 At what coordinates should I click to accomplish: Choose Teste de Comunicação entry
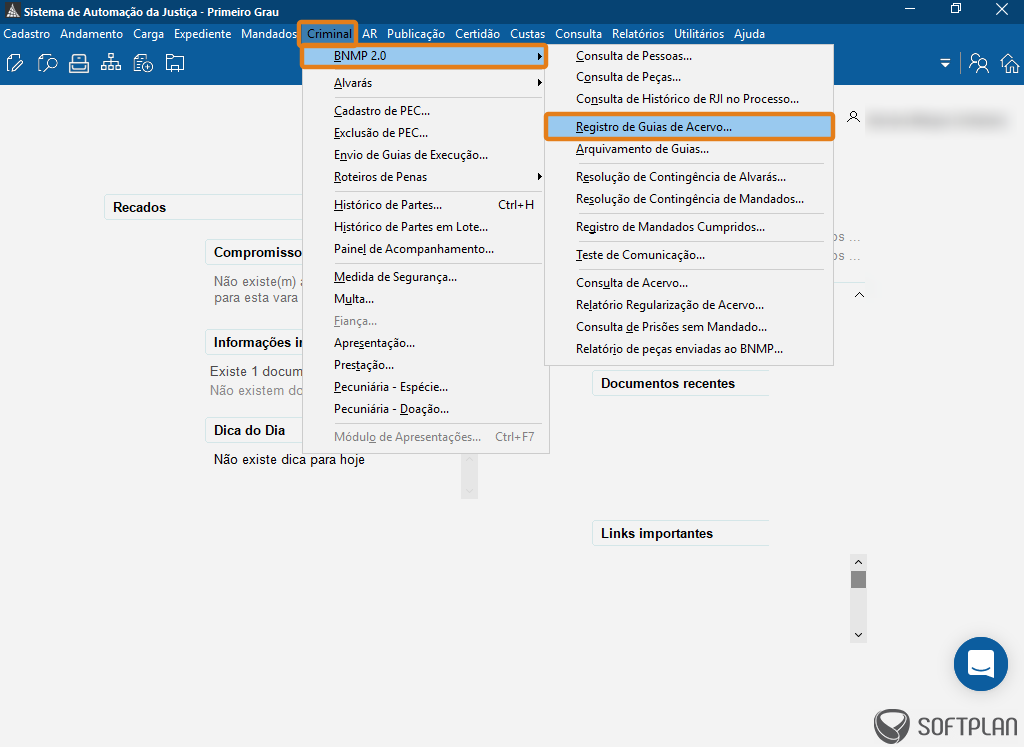[689, 255]
